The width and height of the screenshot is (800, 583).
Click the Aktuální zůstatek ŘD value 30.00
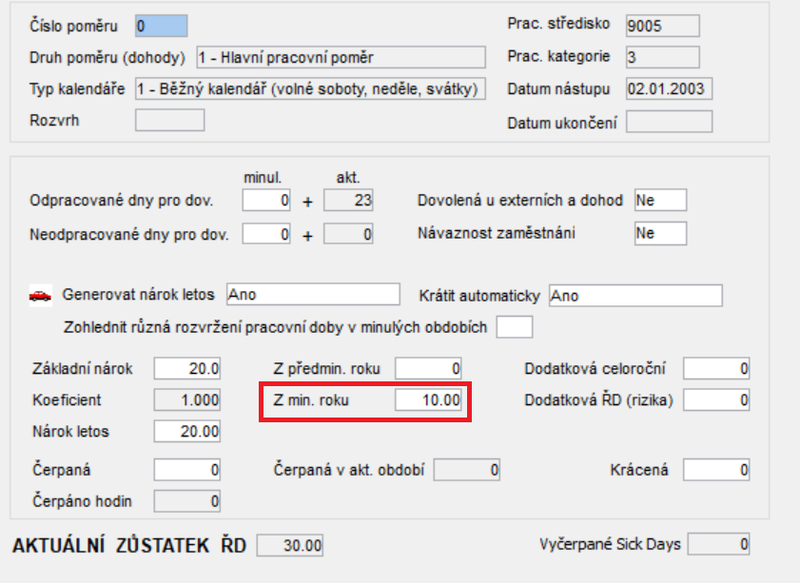coord(290,545)
